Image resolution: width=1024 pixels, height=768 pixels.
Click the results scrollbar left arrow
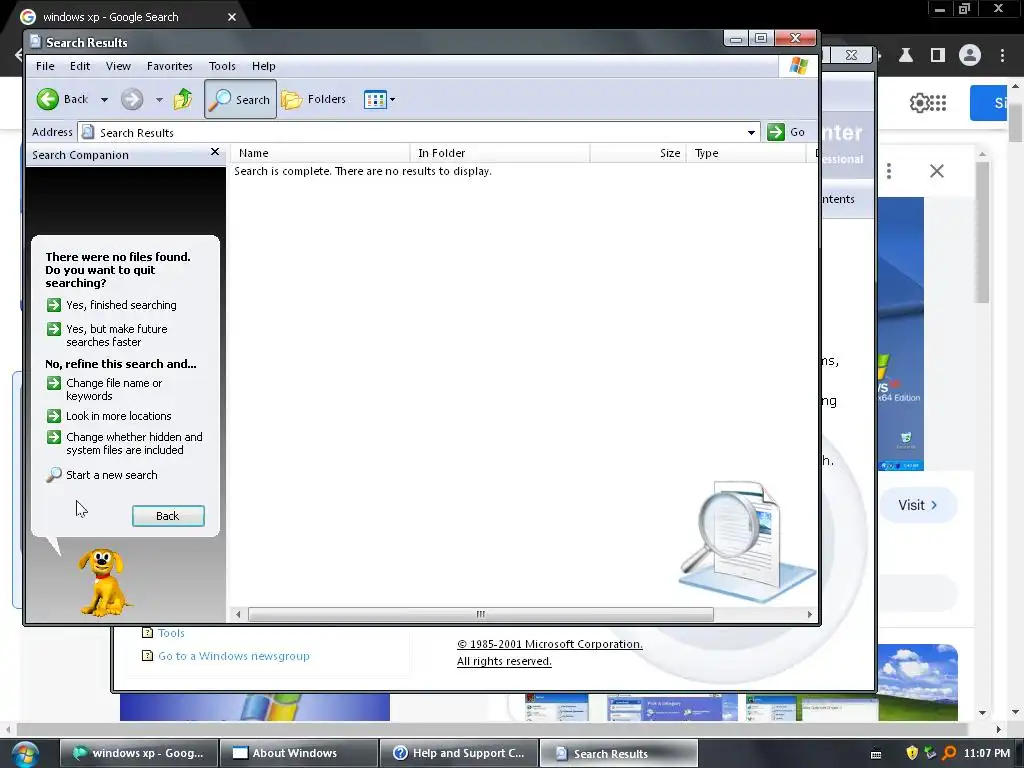tap(238, 614)
